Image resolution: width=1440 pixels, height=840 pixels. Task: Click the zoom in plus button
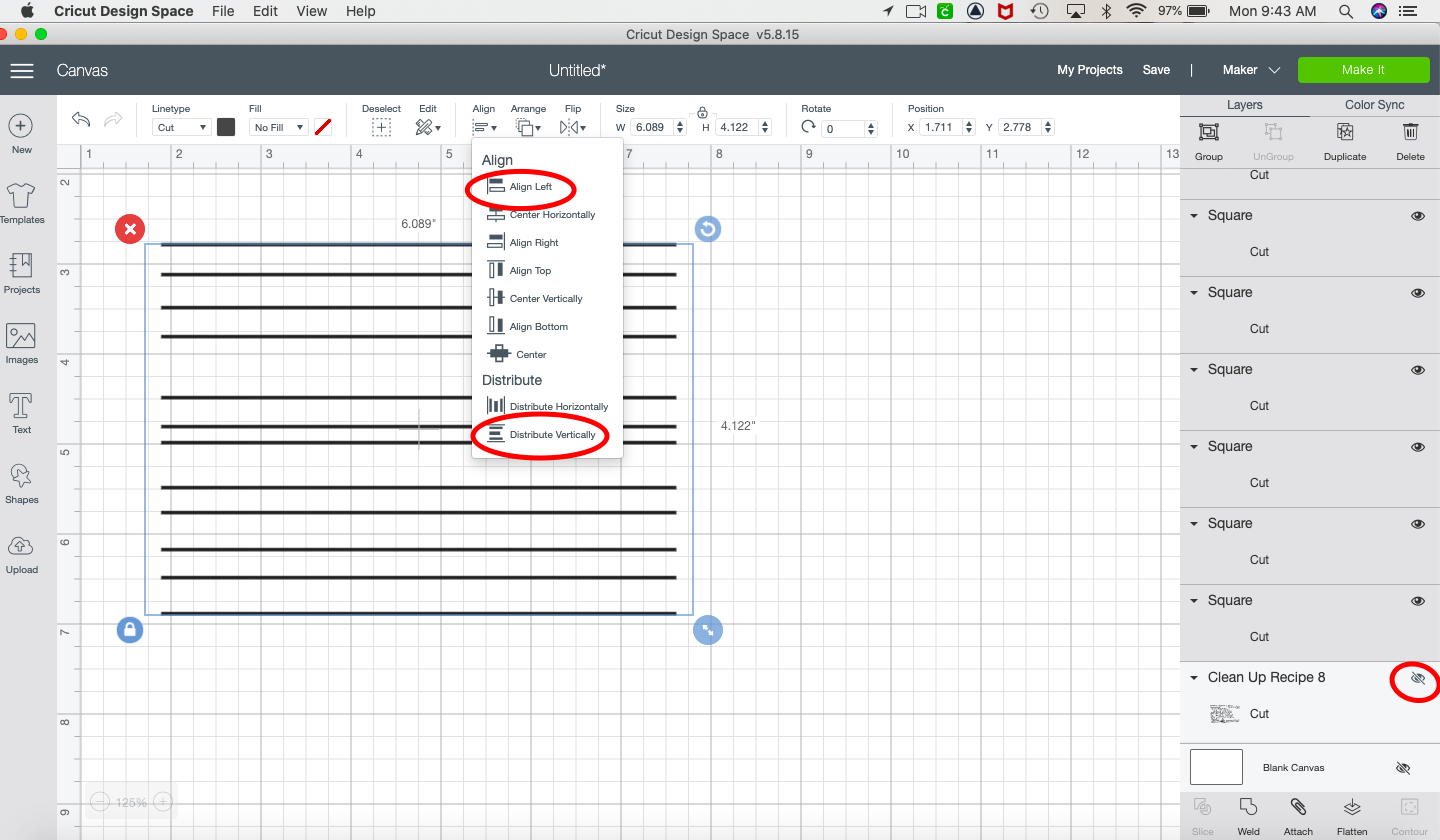click(163, 802)
